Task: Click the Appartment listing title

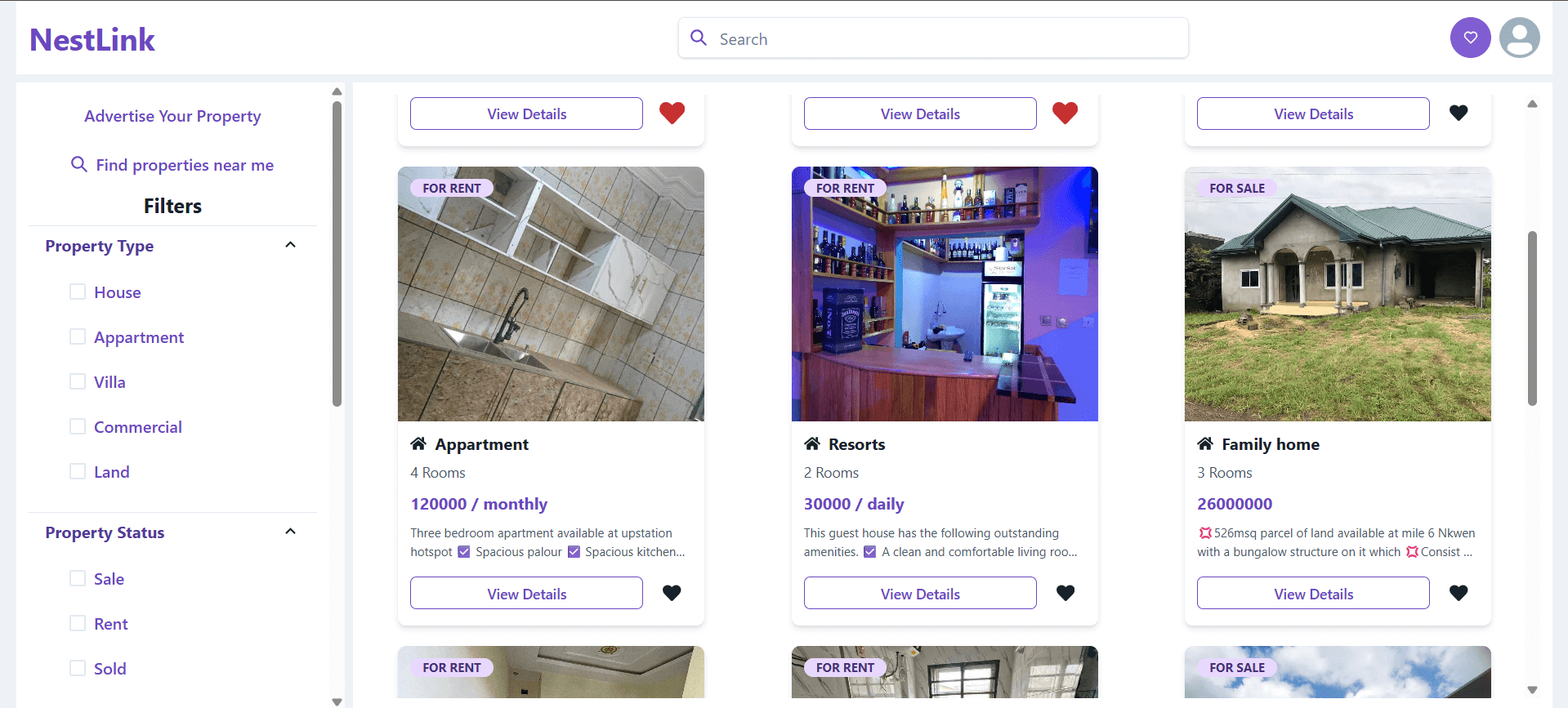Action: (x=481, y=444)
